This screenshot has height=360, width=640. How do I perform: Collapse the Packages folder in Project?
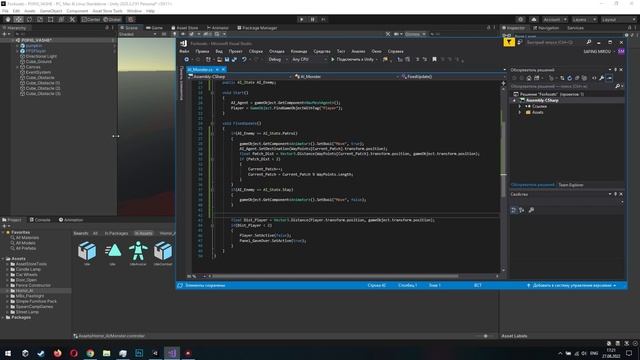(3, 317)
